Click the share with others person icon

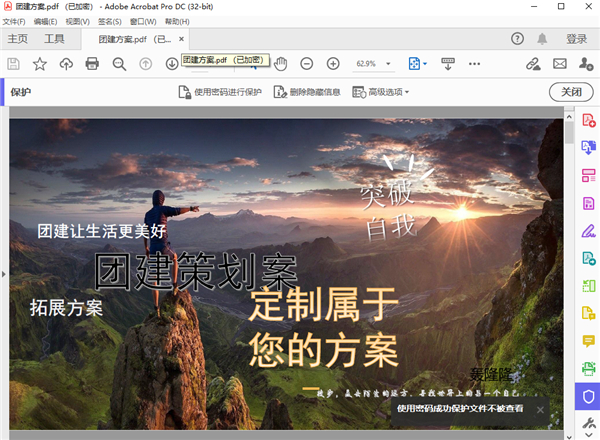[586, 64]
